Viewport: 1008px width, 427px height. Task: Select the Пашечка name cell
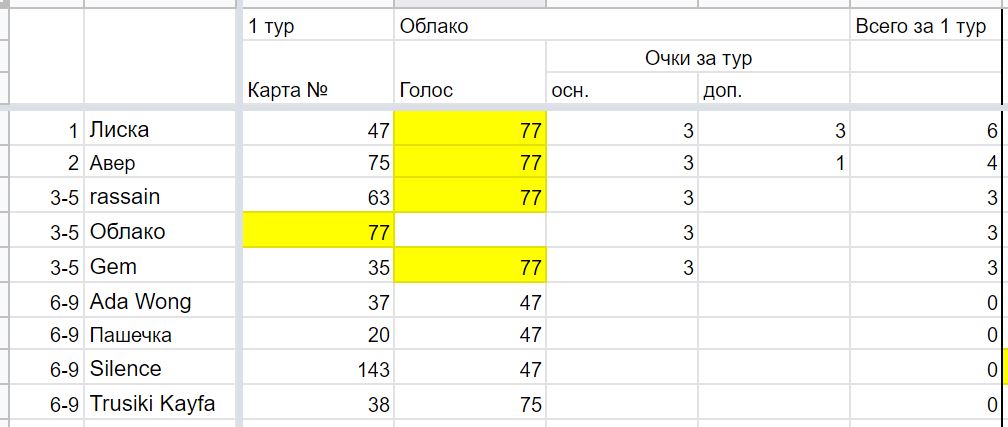[159, 334]
